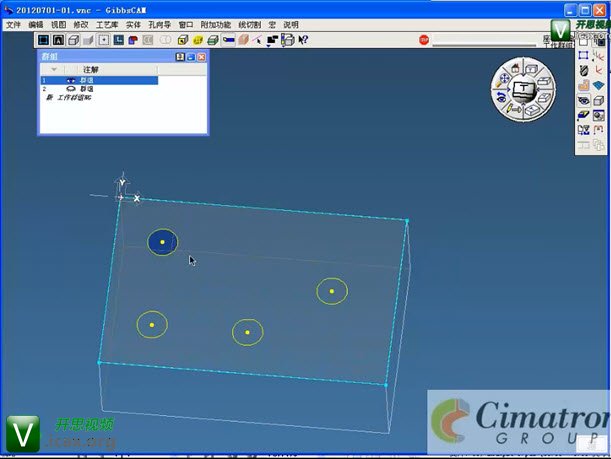Open the black tool holder palette icon

(x=583, y=70)
